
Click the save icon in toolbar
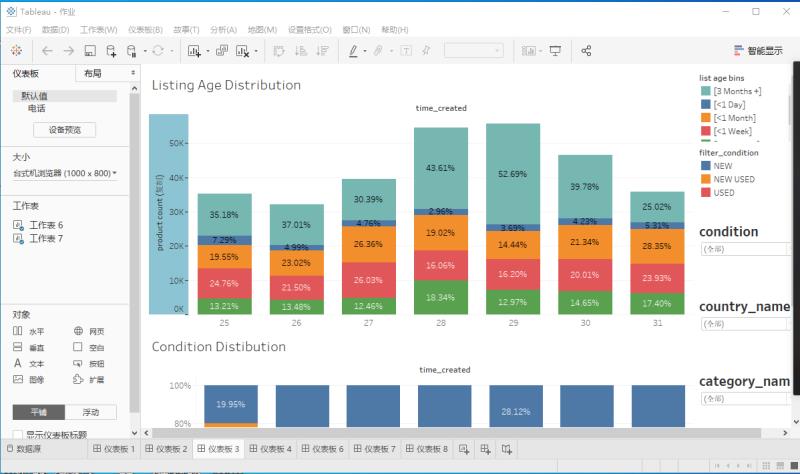point(90,51)
